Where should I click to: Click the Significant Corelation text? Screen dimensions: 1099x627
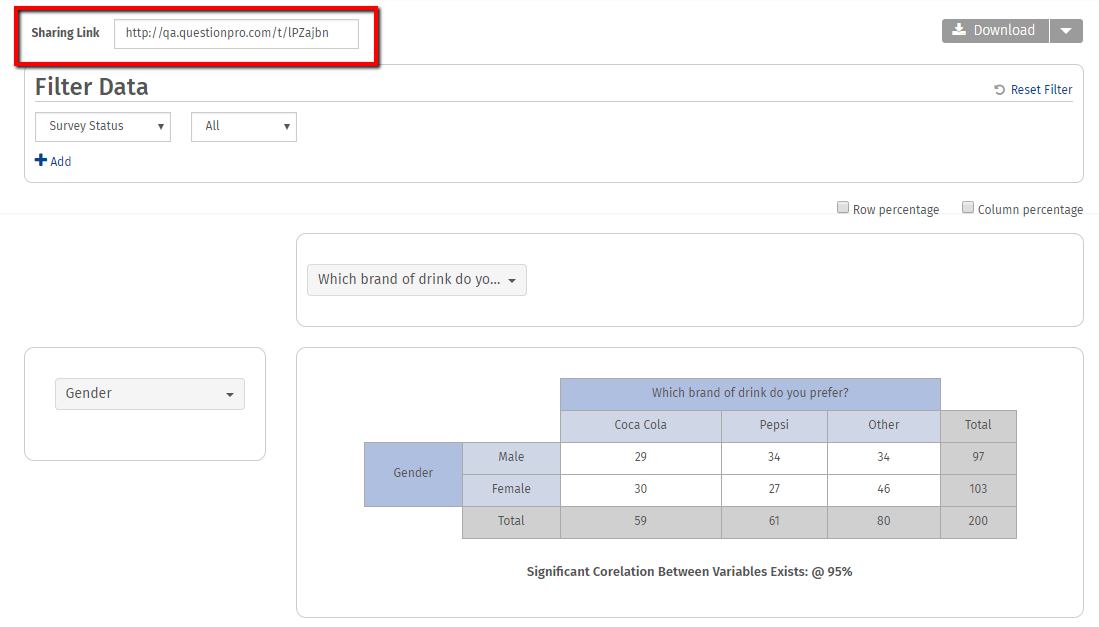[x=690, y=572]
